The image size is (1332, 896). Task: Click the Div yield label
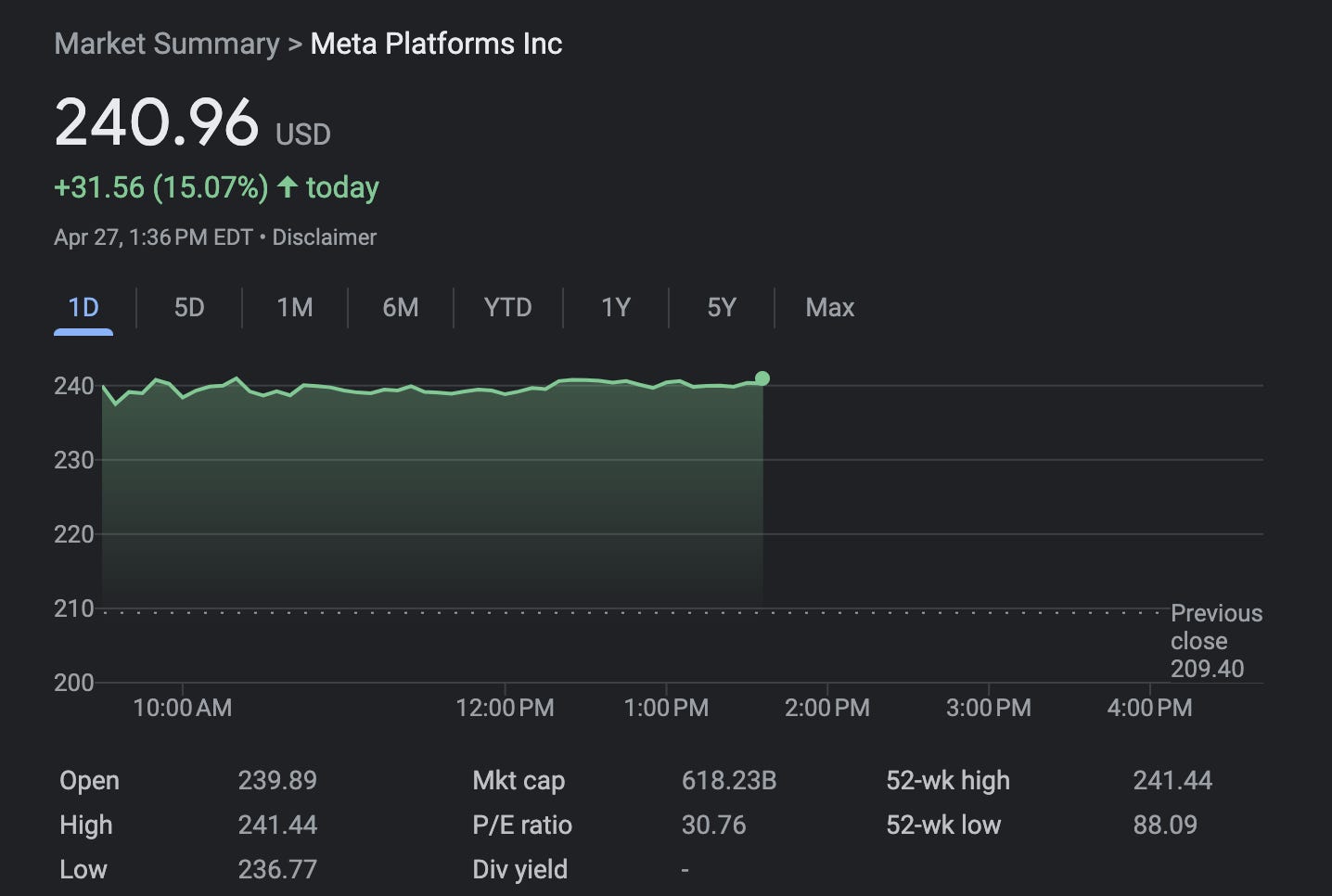[x=519, y=869]
